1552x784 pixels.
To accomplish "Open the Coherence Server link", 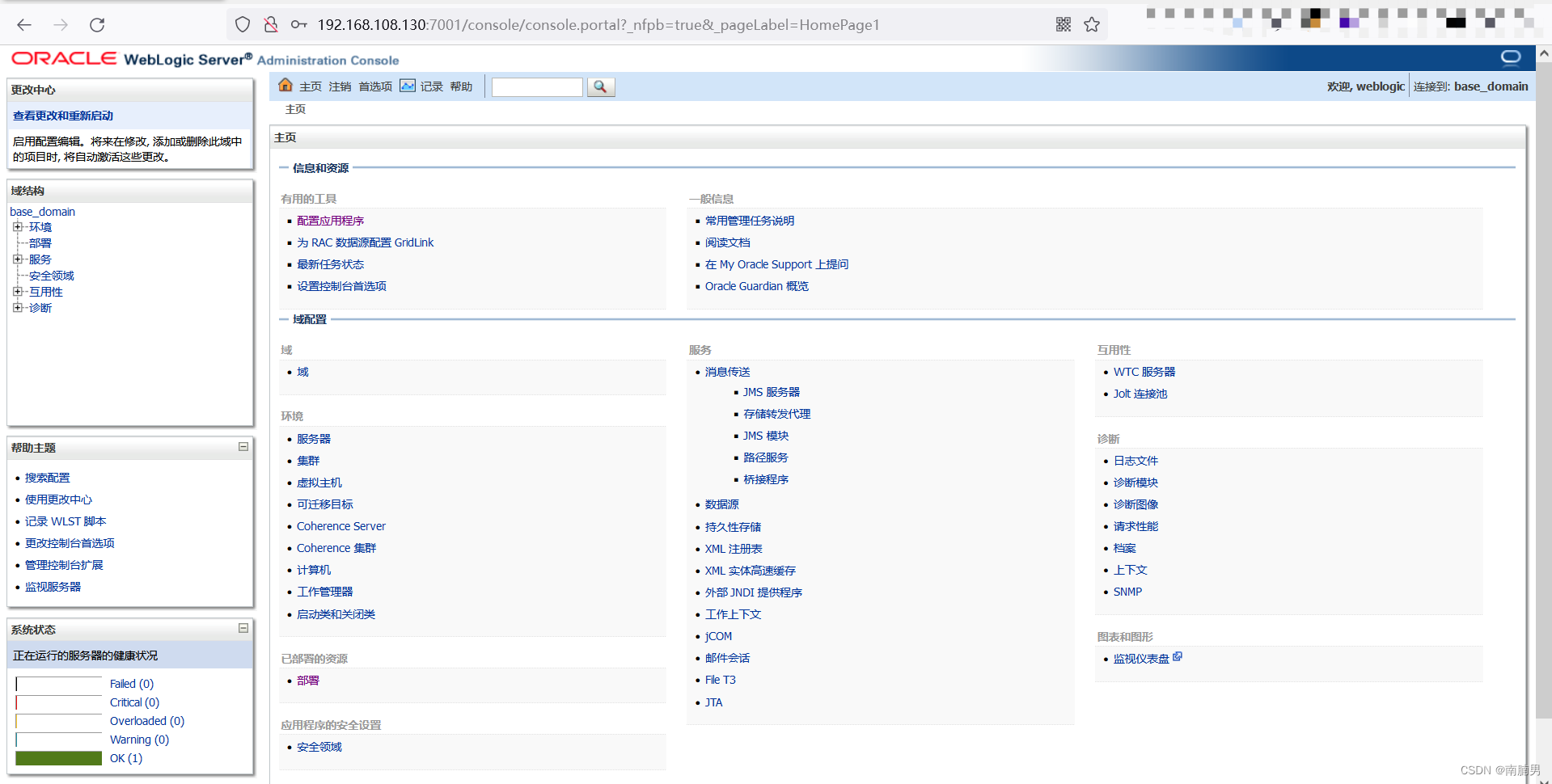I will pos(341,526).
